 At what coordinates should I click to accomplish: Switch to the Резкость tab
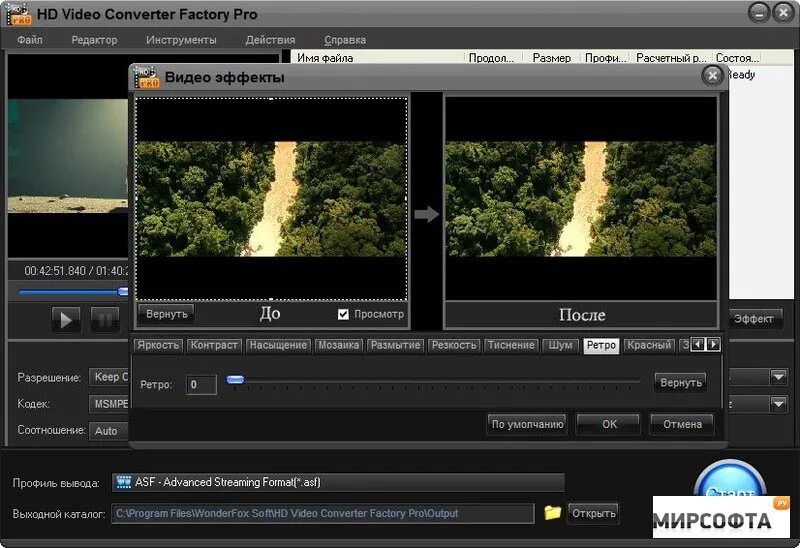click(454, 345)
